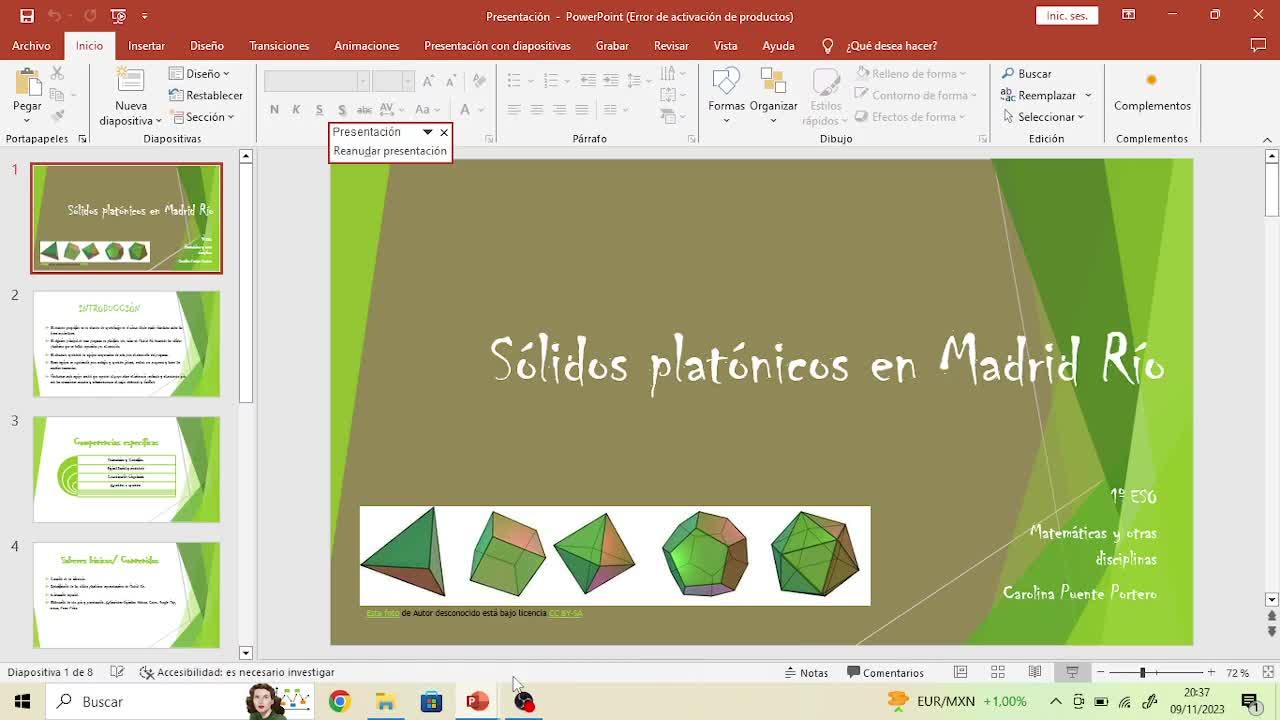Toggle normal view in status bar
The width and height of the screenshot is (1280, 720).
[x=960, y=673]
